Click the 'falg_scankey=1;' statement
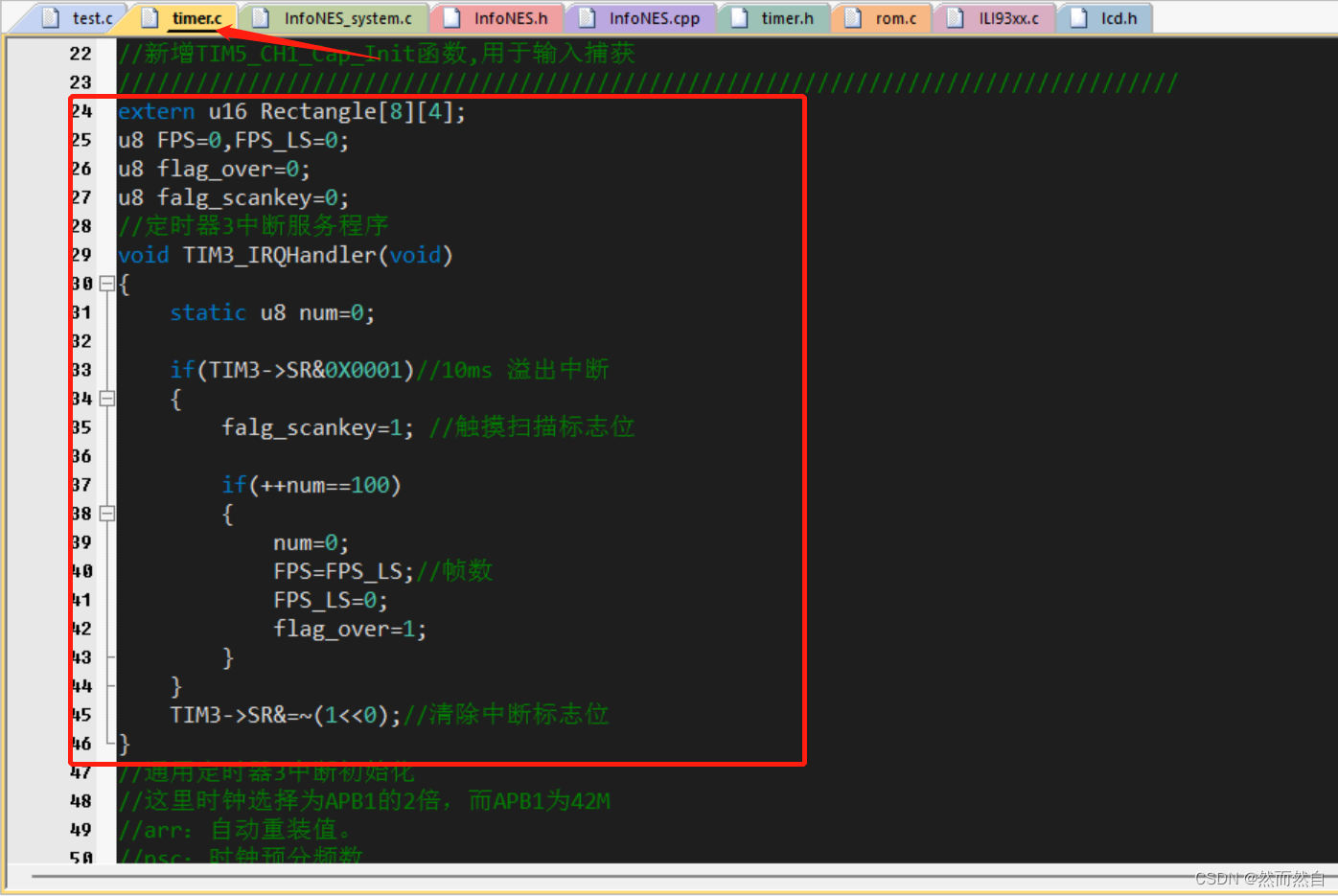1338x896 pixels. click(x=317, y=427)
